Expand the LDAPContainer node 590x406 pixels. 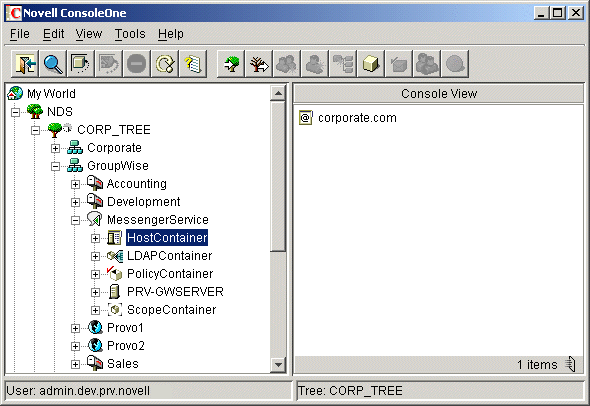point(95,257)
